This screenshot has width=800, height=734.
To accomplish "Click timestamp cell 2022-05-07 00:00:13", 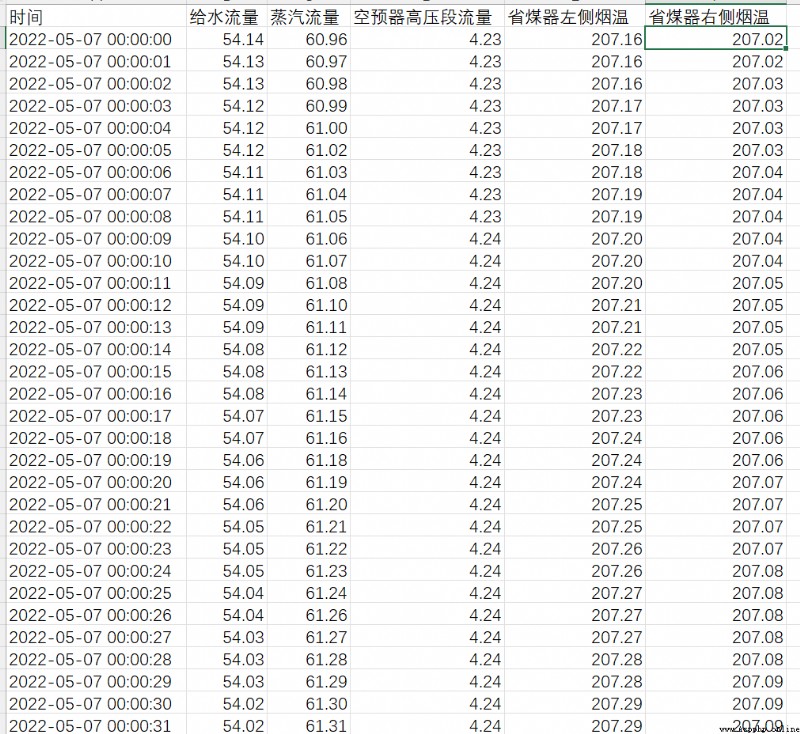I will (x=96, y=327).
